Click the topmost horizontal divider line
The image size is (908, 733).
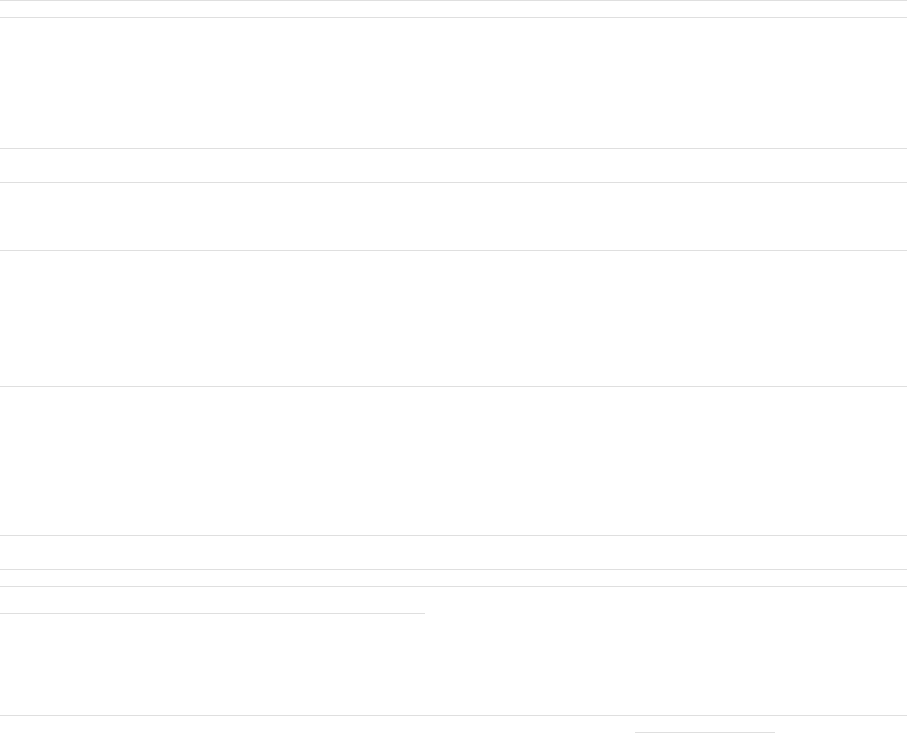click(x=453, y=1)
